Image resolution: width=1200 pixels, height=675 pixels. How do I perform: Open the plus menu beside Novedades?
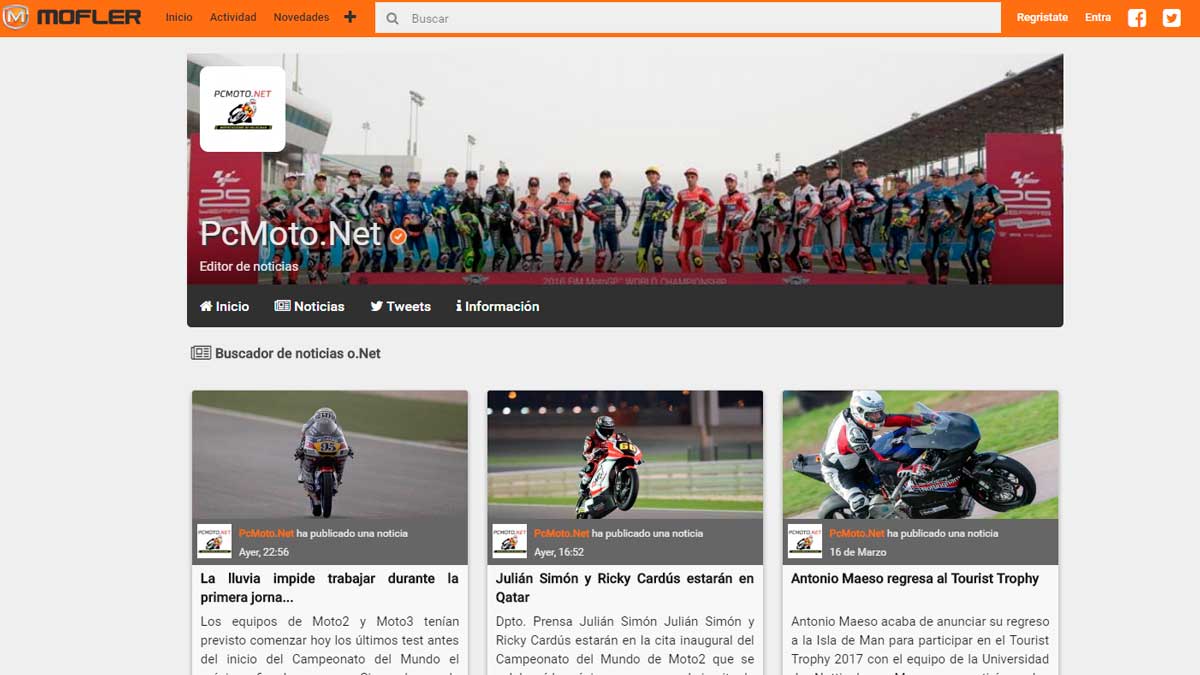pos(350,17)
